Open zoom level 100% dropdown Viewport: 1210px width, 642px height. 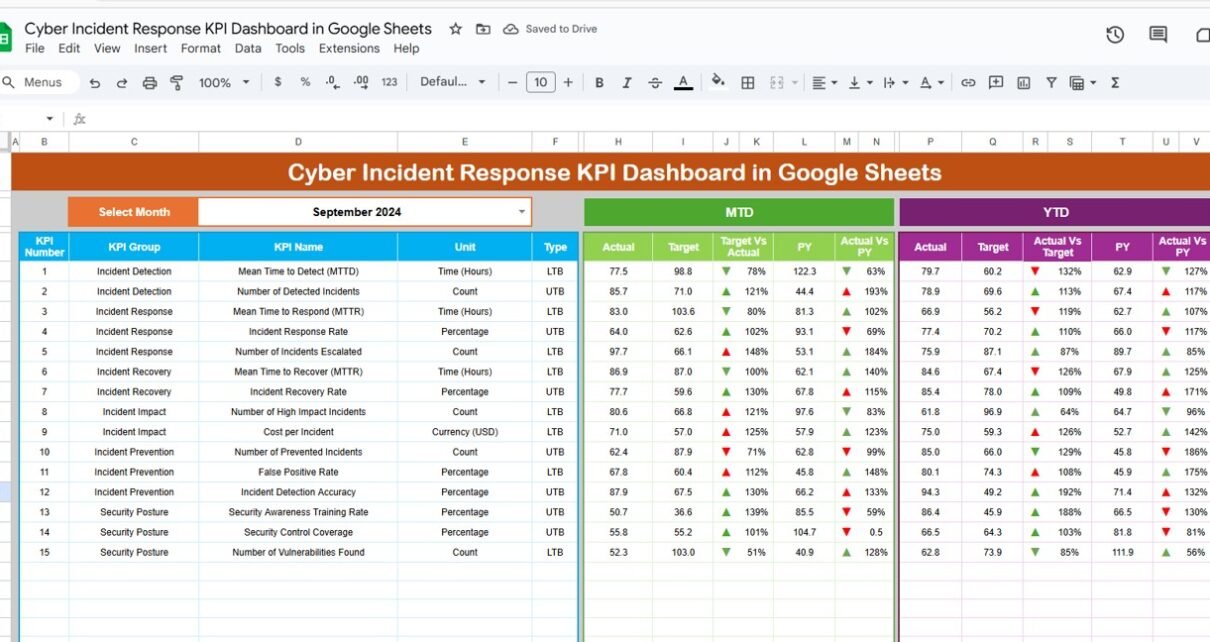click(x=222, y=83)
